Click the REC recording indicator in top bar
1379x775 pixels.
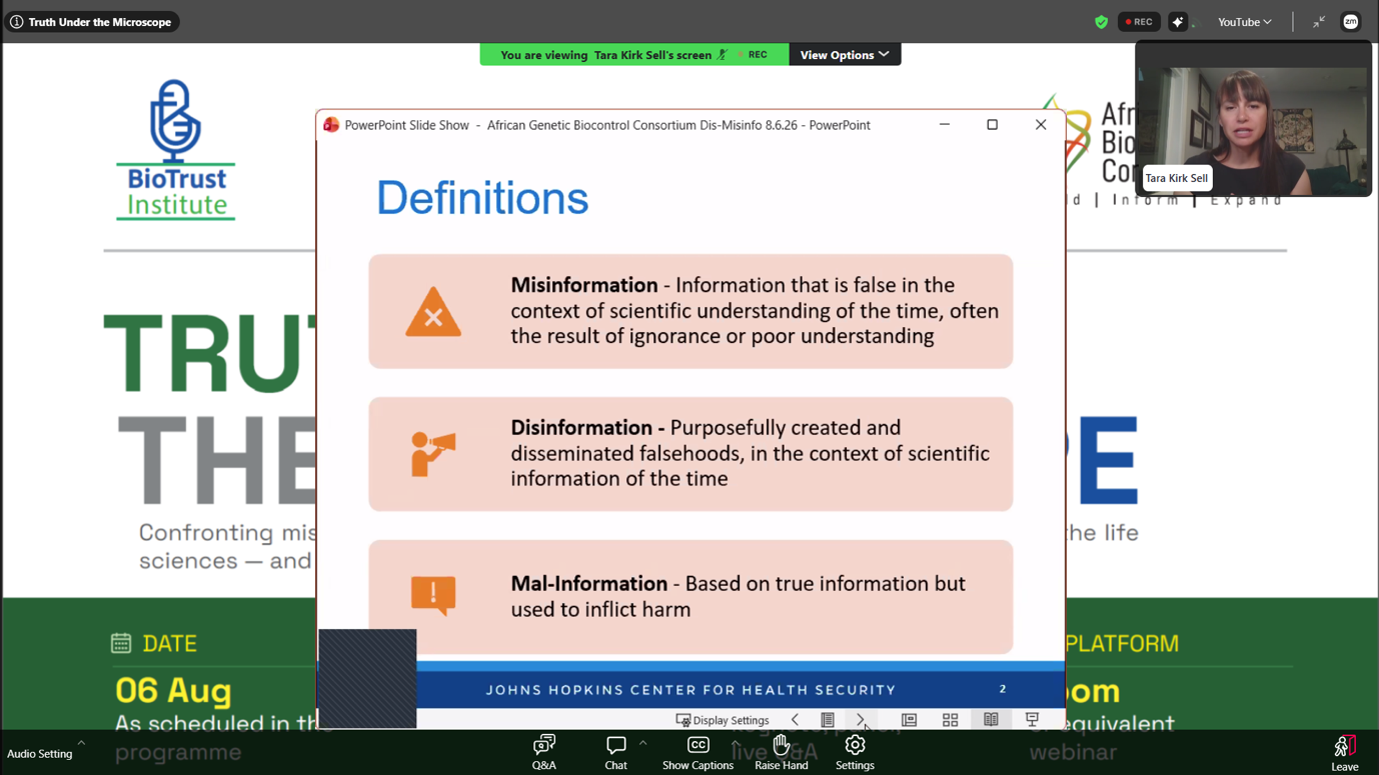tap(1139, 22)
